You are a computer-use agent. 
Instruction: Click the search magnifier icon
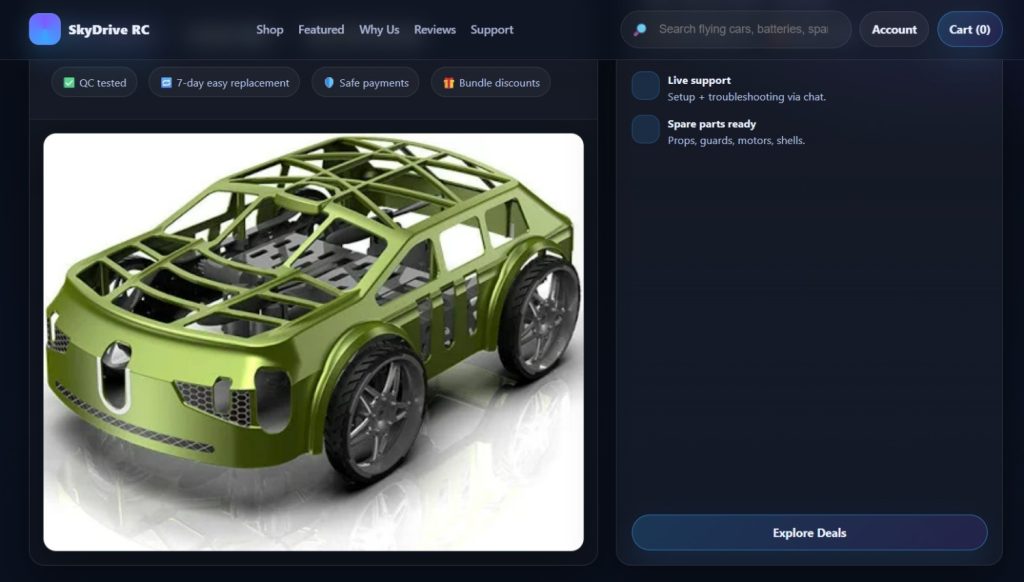click(641, 29)
